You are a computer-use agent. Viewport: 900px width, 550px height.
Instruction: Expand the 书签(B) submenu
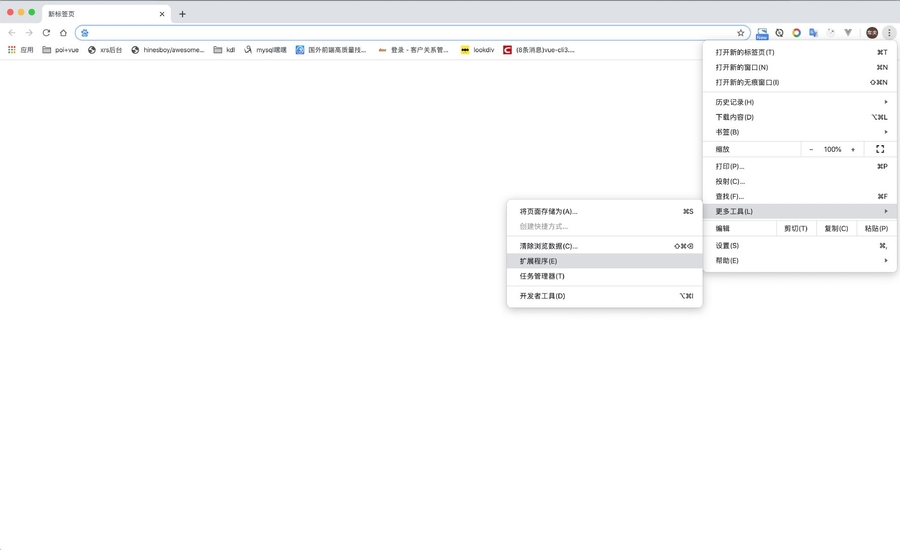click(x=800, y=132)
